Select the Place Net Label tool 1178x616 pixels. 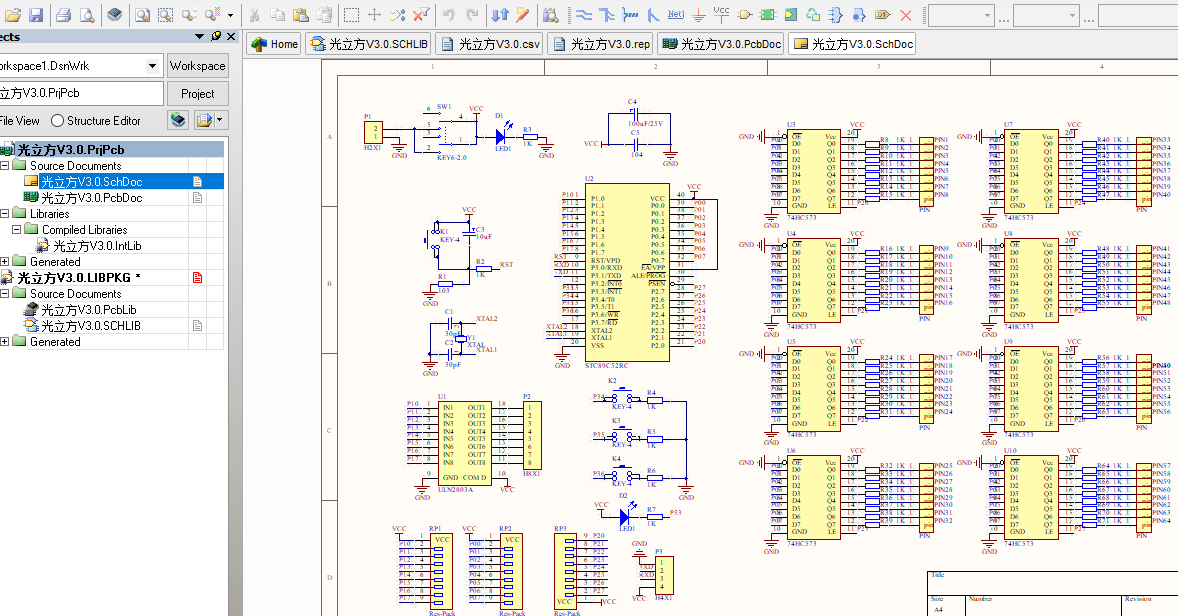(x=675, y=14)
